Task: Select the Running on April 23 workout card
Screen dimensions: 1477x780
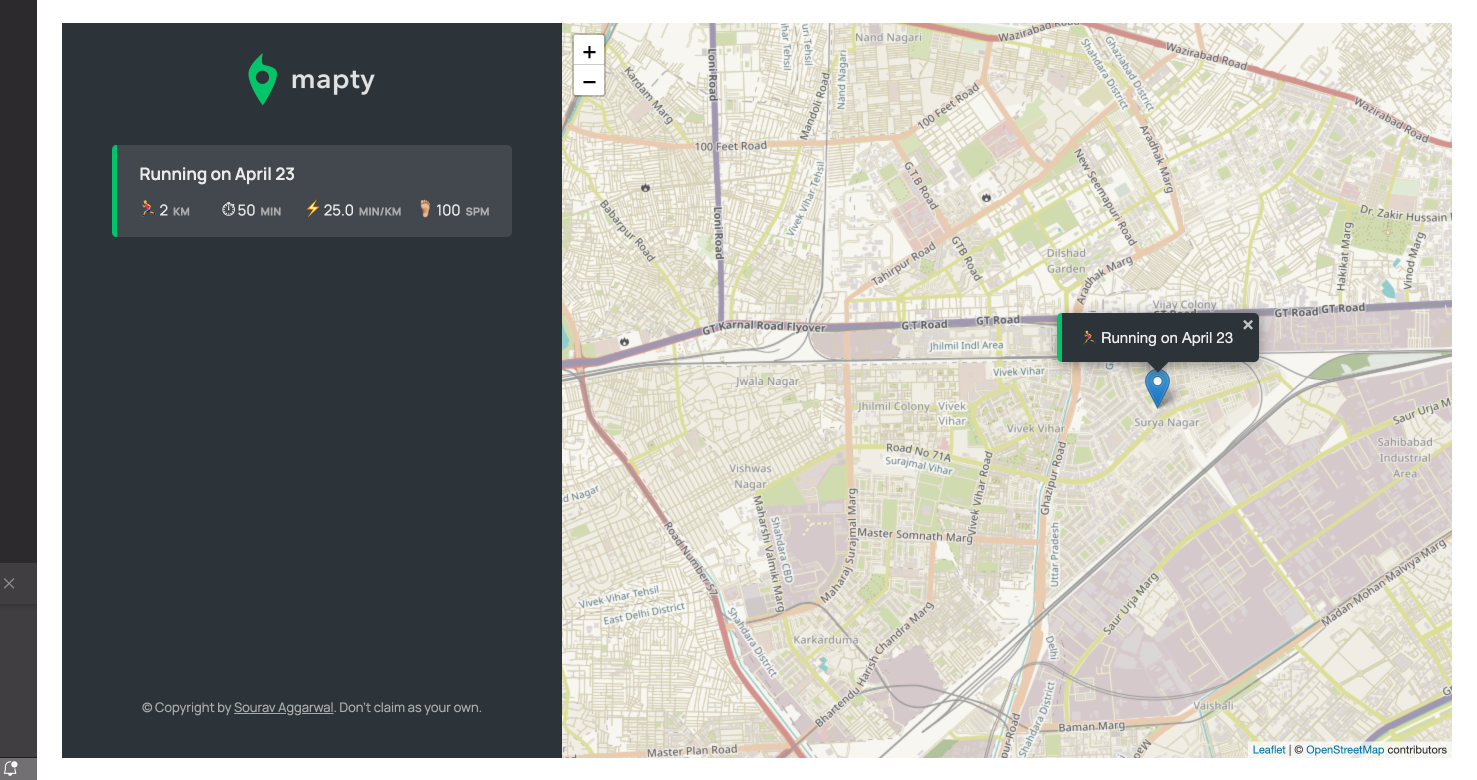Action: (x=312, y=191)
